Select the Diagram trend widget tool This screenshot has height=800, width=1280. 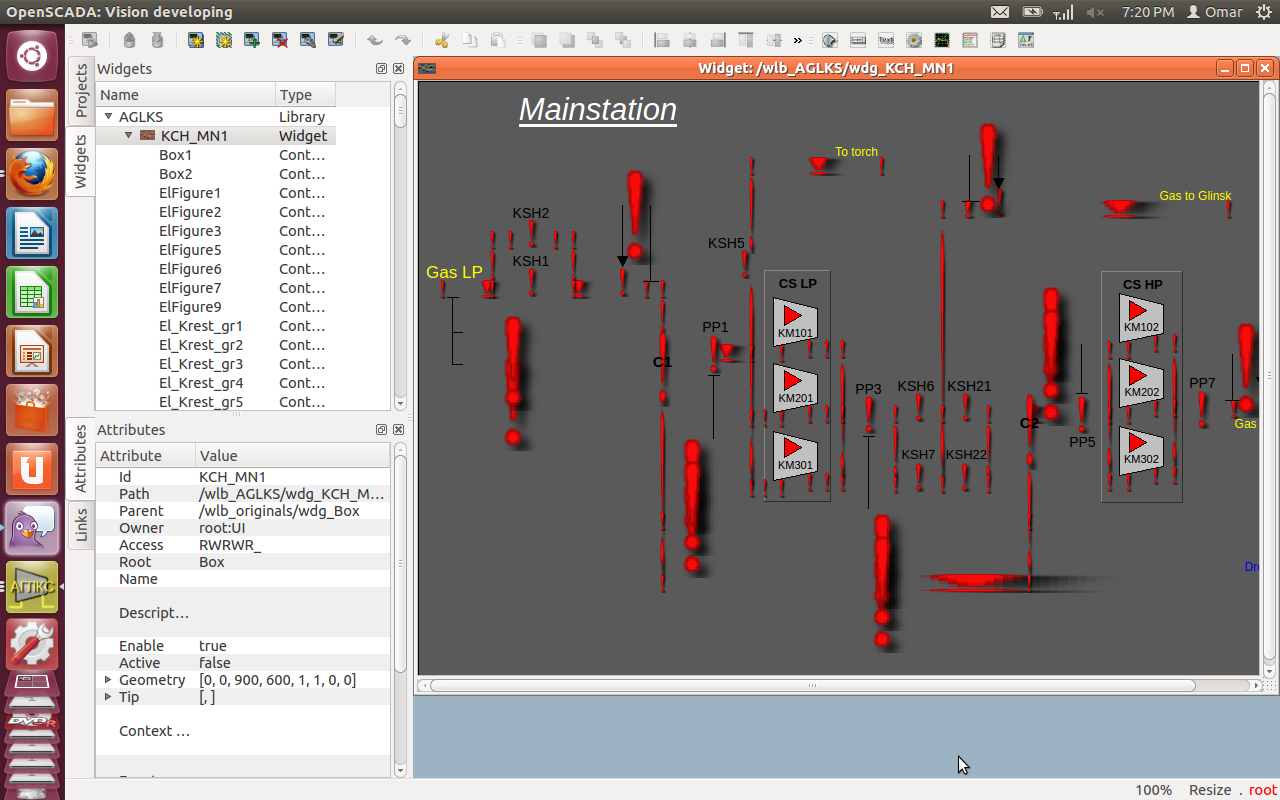pos(942,41)
